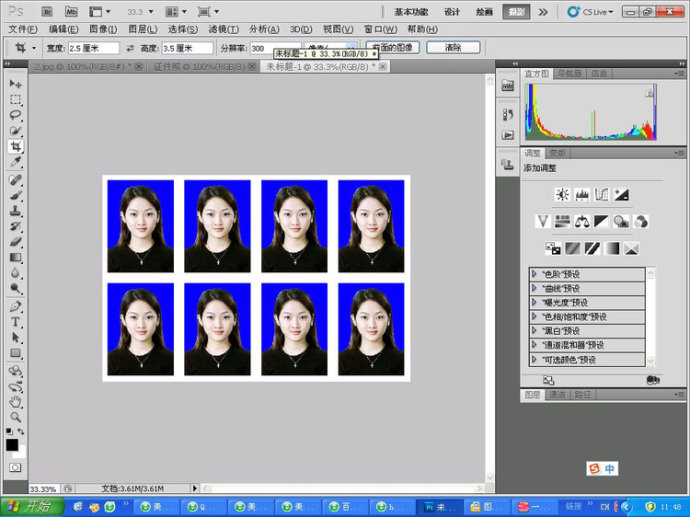Expand the "色阶" presets list
Image resolution: width=690 pixels, height=517 pixels.
[x=535, y=274]
